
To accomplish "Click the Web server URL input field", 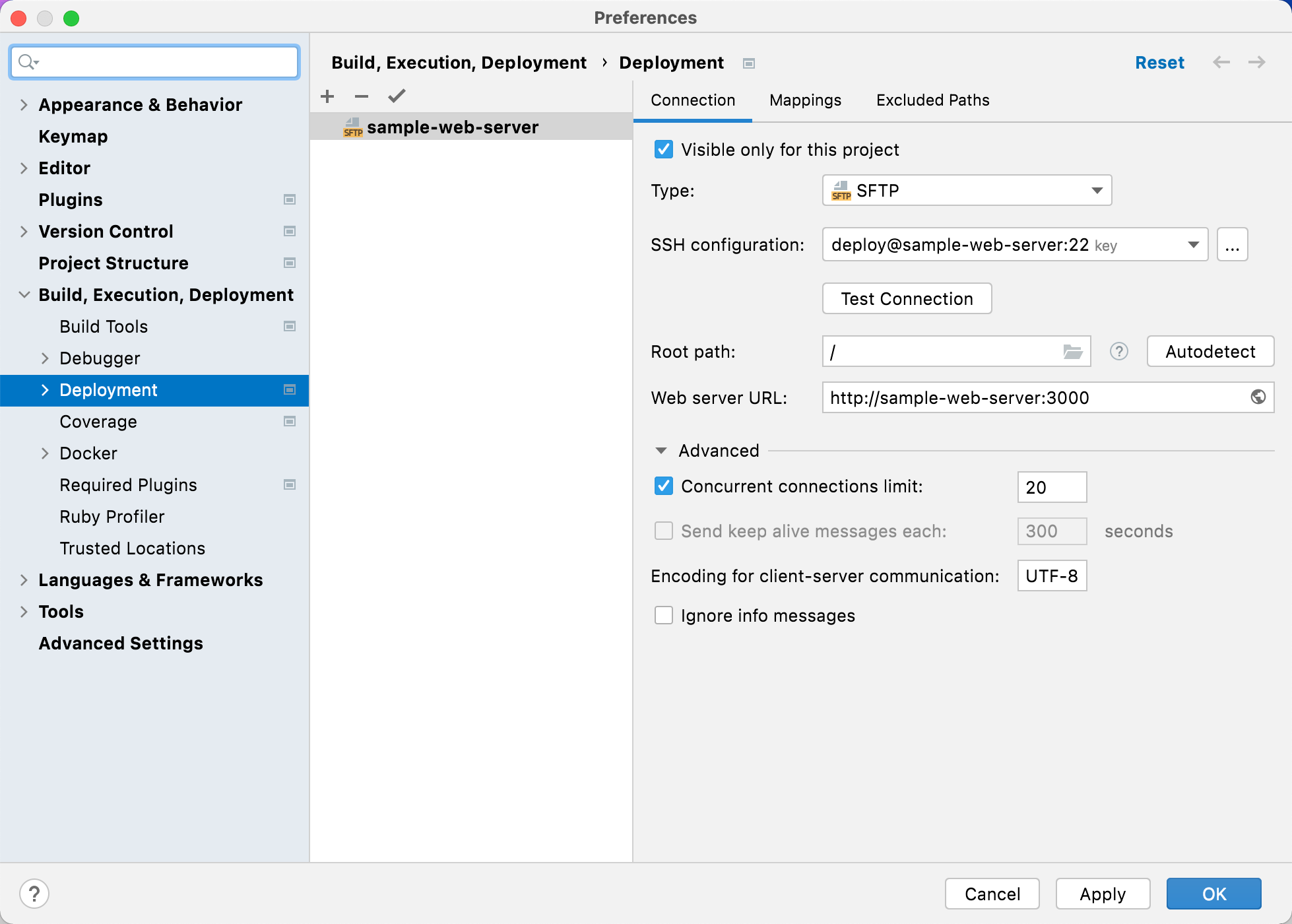I will pyautogui.click(x=1044, y=398).
